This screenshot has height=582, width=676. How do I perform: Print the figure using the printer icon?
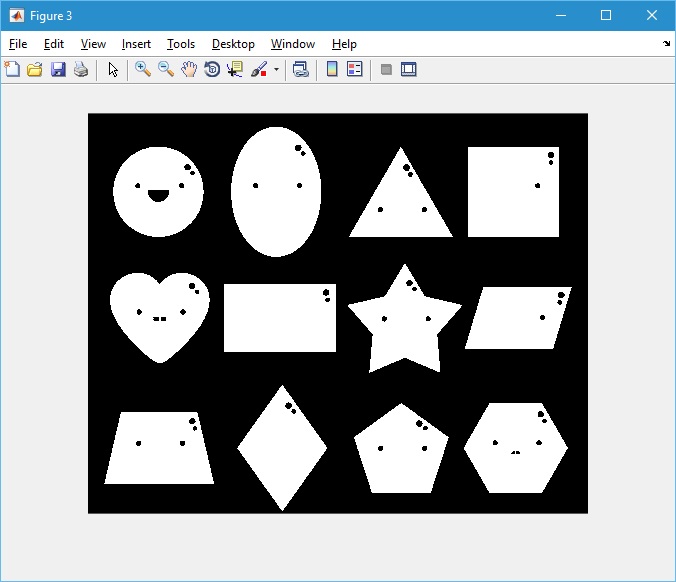[81, 69]
